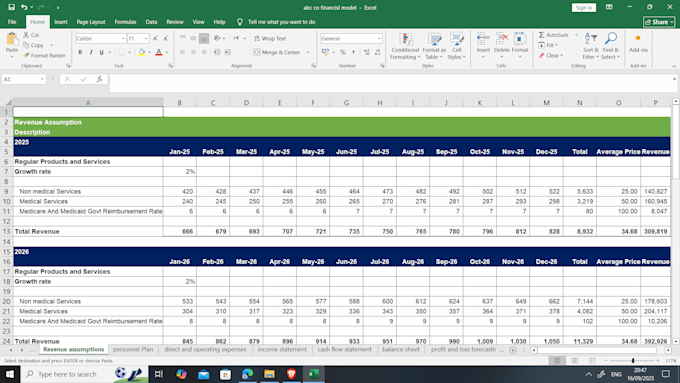Open the File menu
Screen dimensions: 680x383
tap(12, 22)
